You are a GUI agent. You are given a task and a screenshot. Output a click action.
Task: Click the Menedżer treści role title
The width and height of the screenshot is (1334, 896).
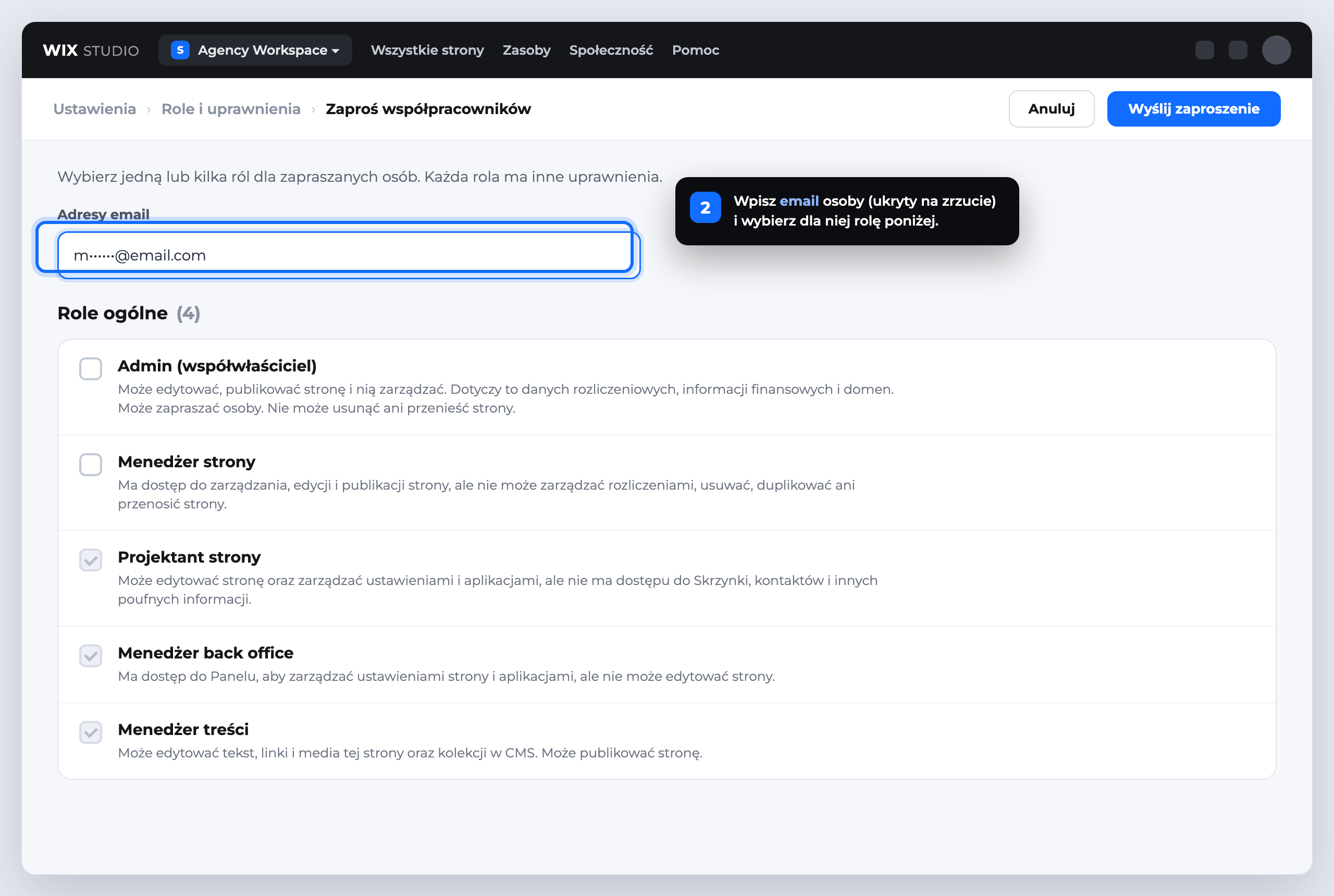click(x=183, y=730)
